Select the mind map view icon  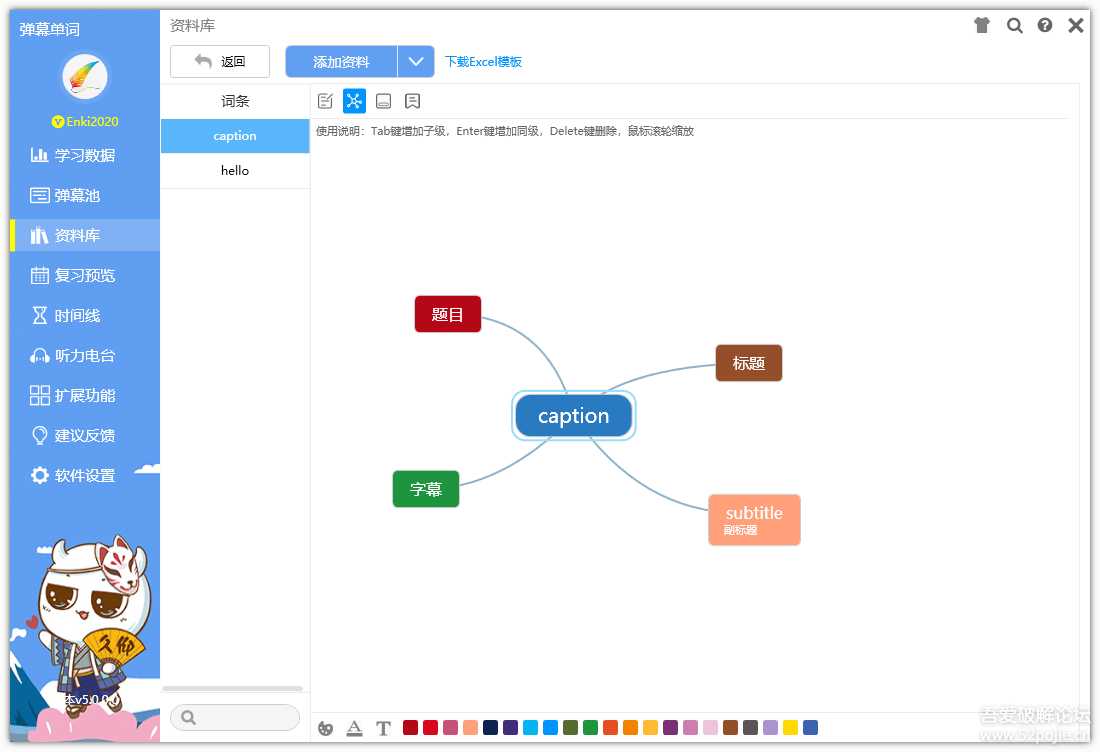(354, 100)
